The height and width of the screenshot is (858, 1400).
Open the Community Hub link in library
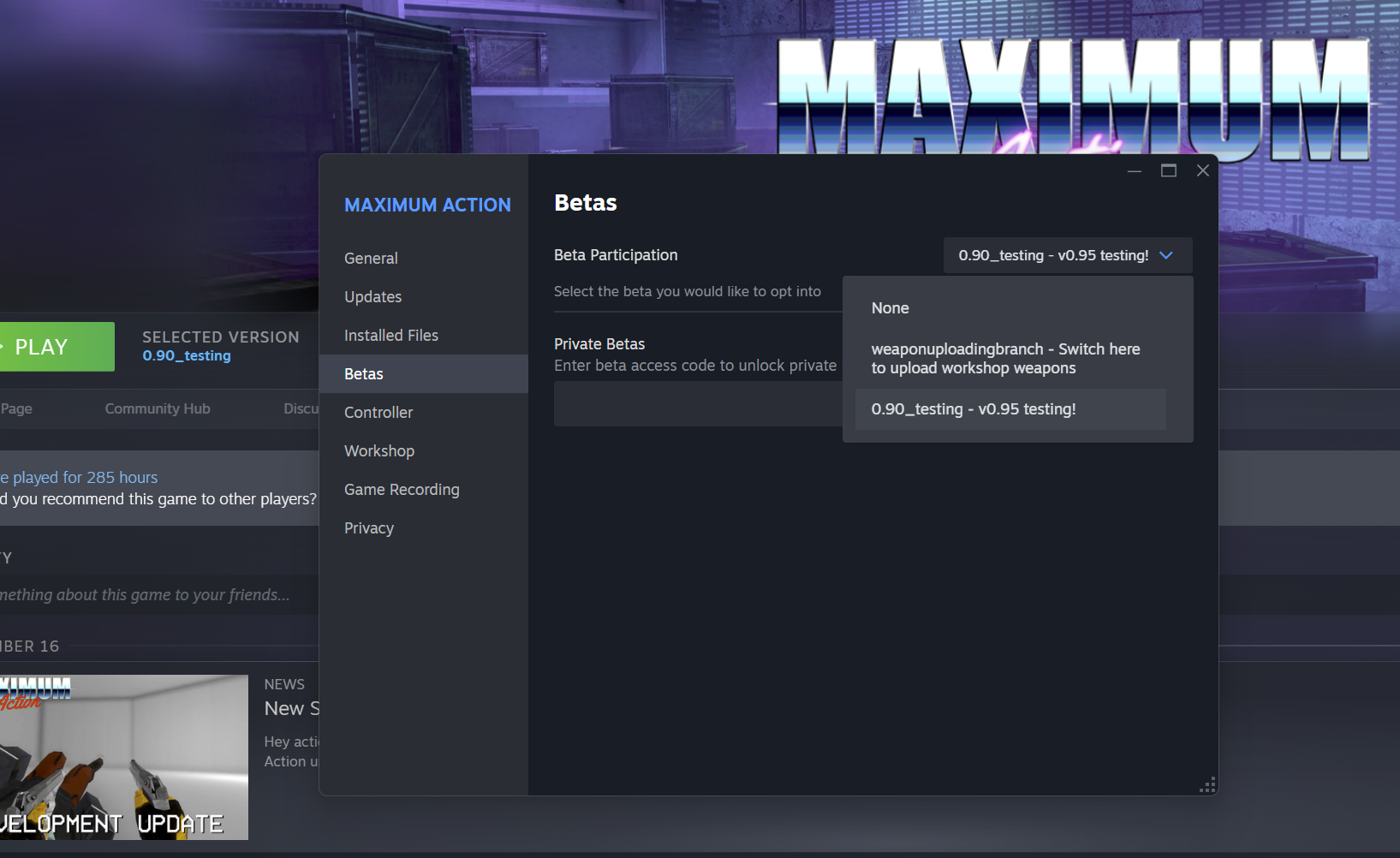click(158, 409)
